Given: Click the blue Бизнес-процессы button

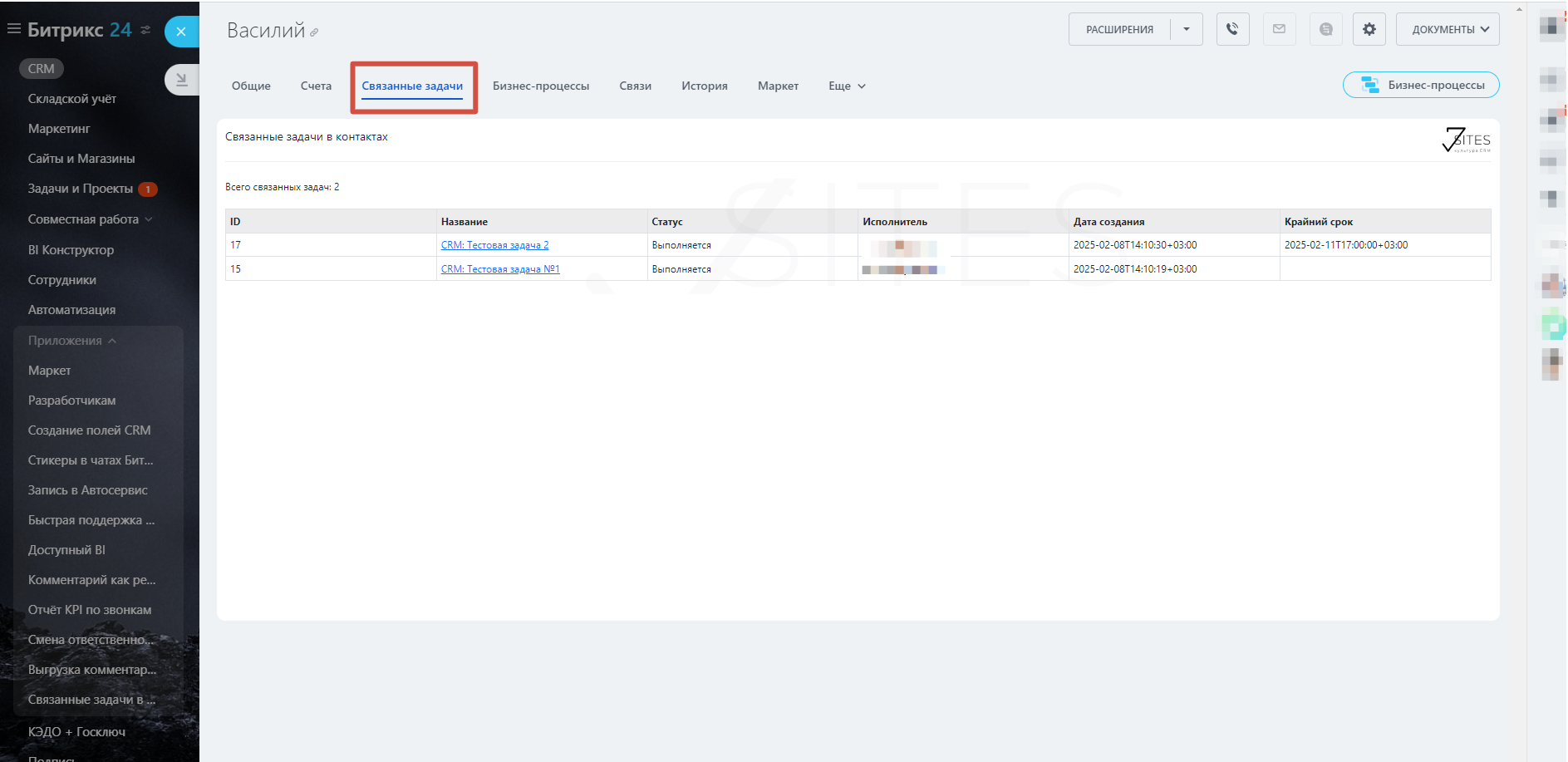Looking at the screenshot, I should 1421,85.
